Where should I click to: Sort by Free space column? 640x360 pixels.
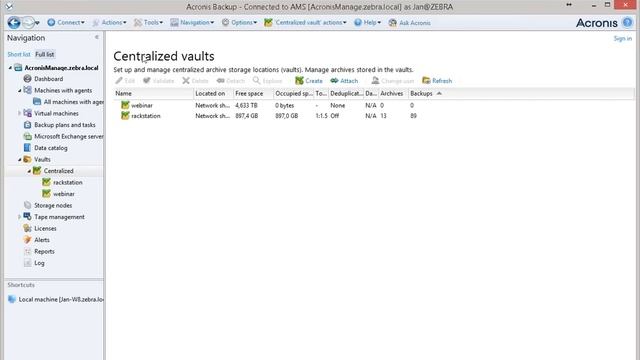pyautogui.click(x=253, y=93)
